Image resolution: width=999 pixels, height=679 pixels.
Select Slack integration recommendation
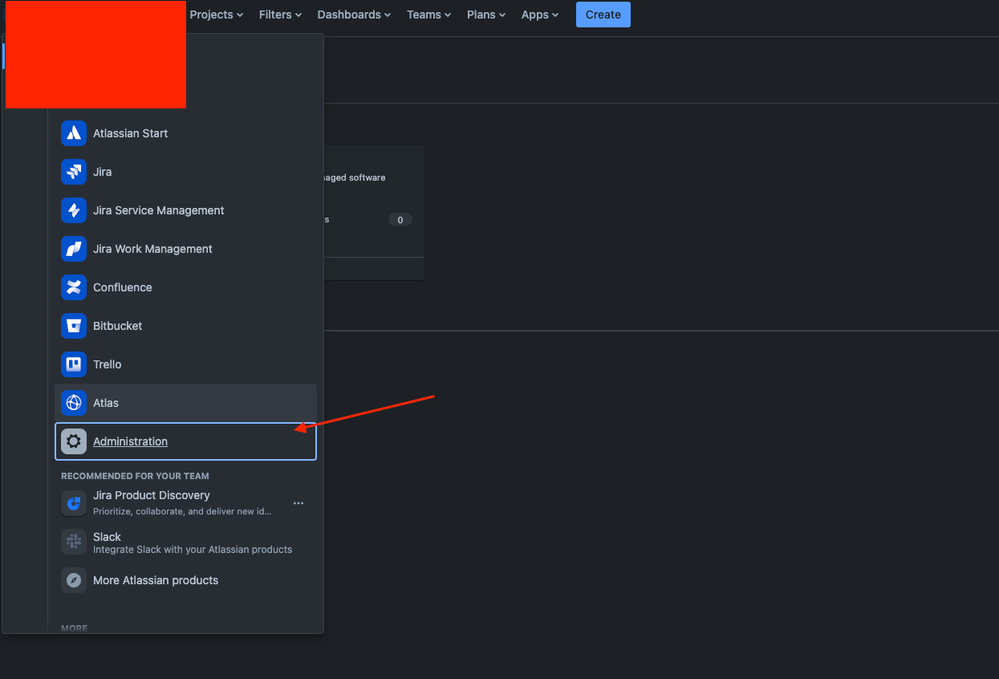[185, 542]
